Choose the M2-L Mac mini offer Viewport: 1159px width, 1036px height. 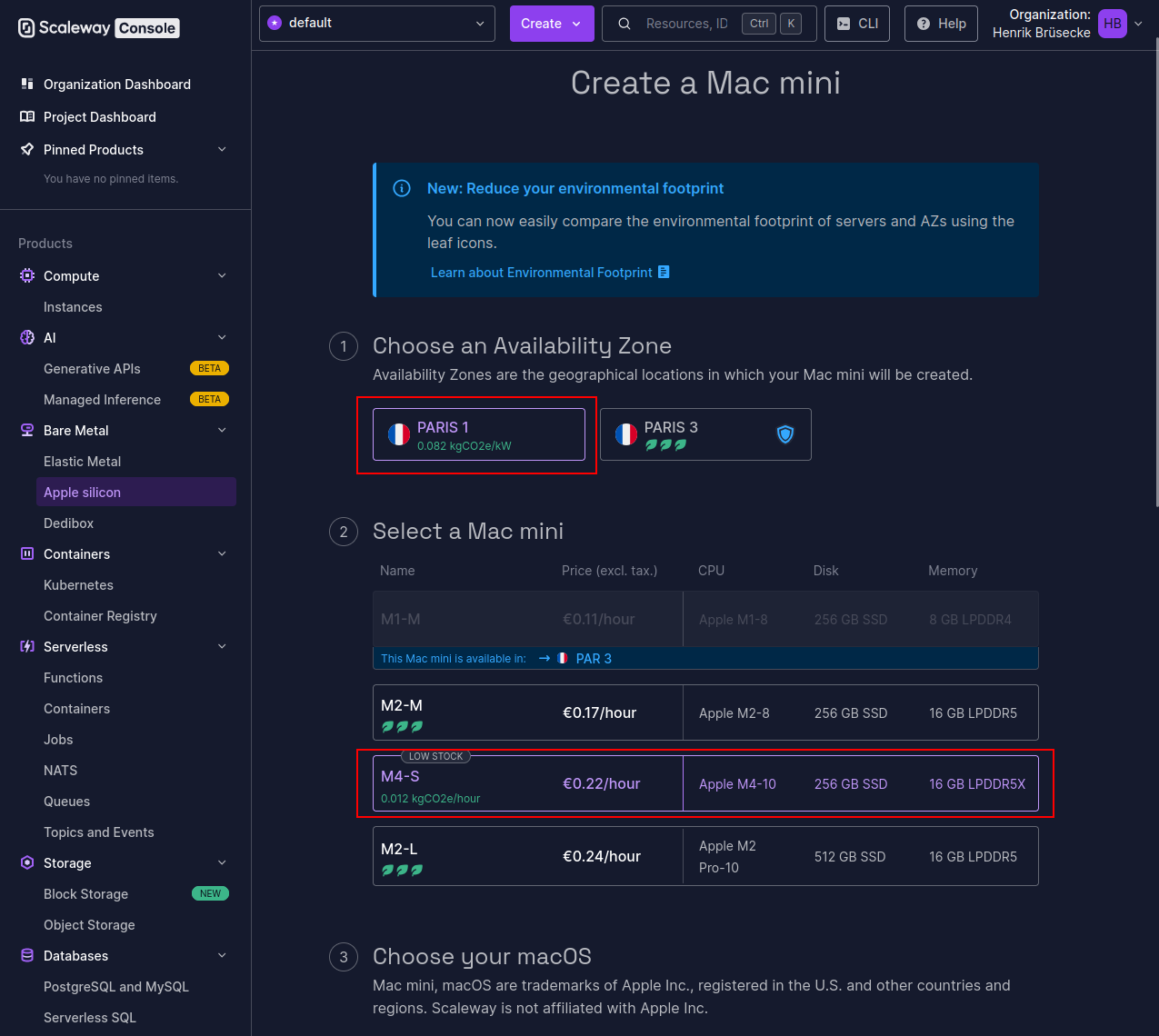tap(705, 855)
